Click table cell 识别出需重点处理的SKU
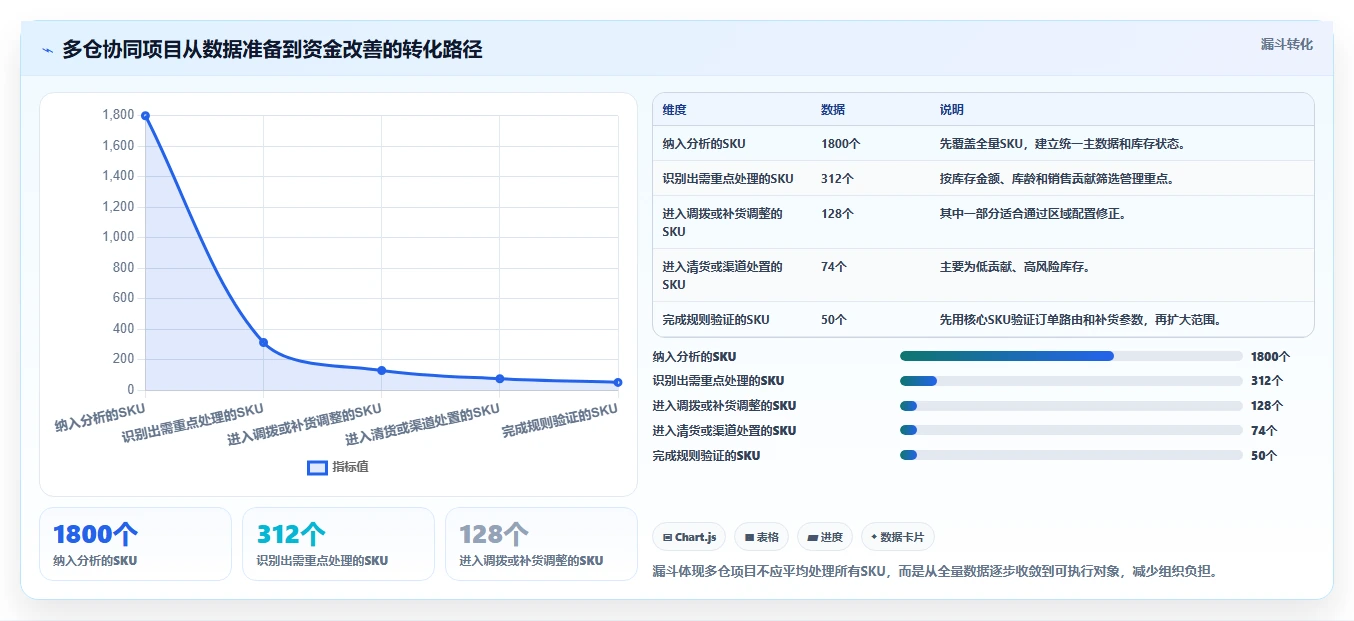Image resolution: width=1354 pixels, height=621 pixels. coord(728,179)
